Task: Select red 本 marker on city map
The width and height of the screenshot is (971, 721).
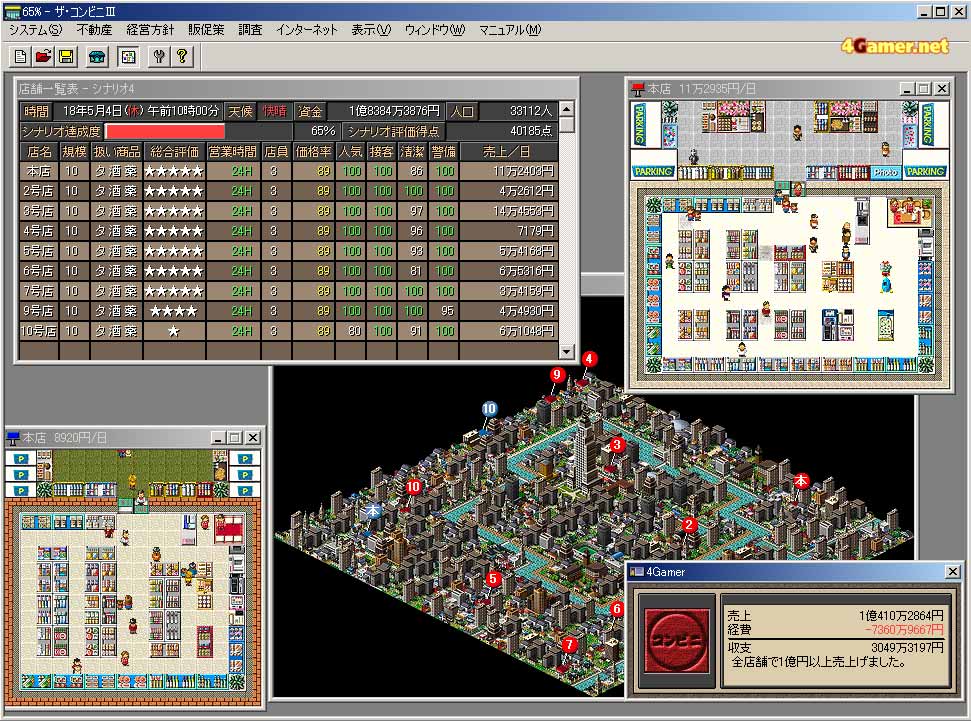Action: [801, 480]
